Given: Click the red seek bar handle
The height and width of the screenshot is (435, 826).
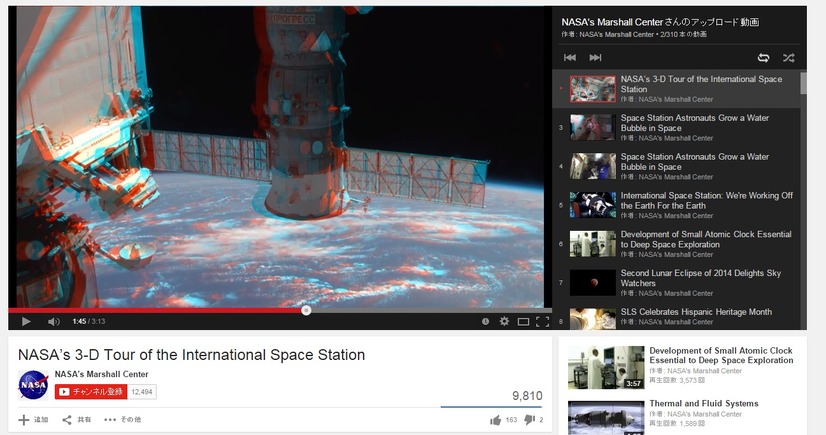Looking at the screenshot, I should tap(306, 310).
